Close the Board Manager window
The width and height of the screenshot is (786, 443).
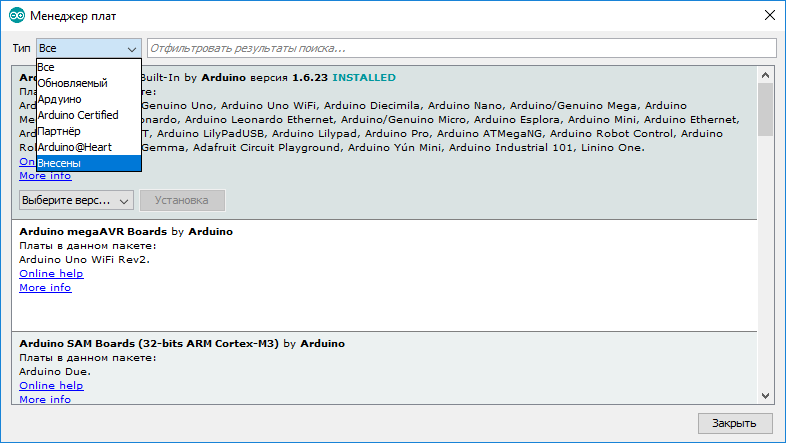point(769,16)
